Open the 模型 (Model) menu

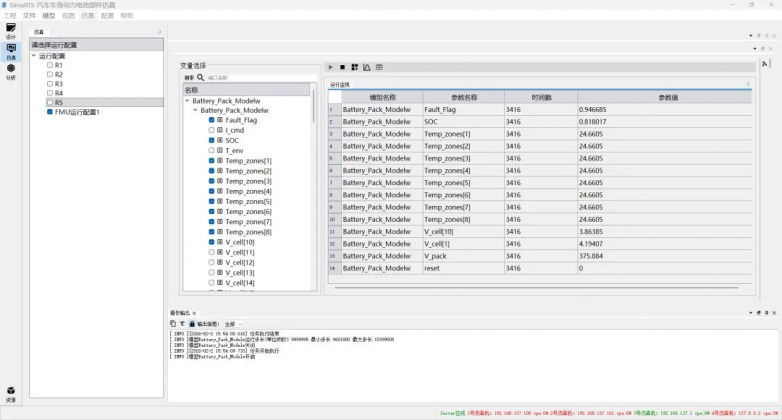point(48,16)
